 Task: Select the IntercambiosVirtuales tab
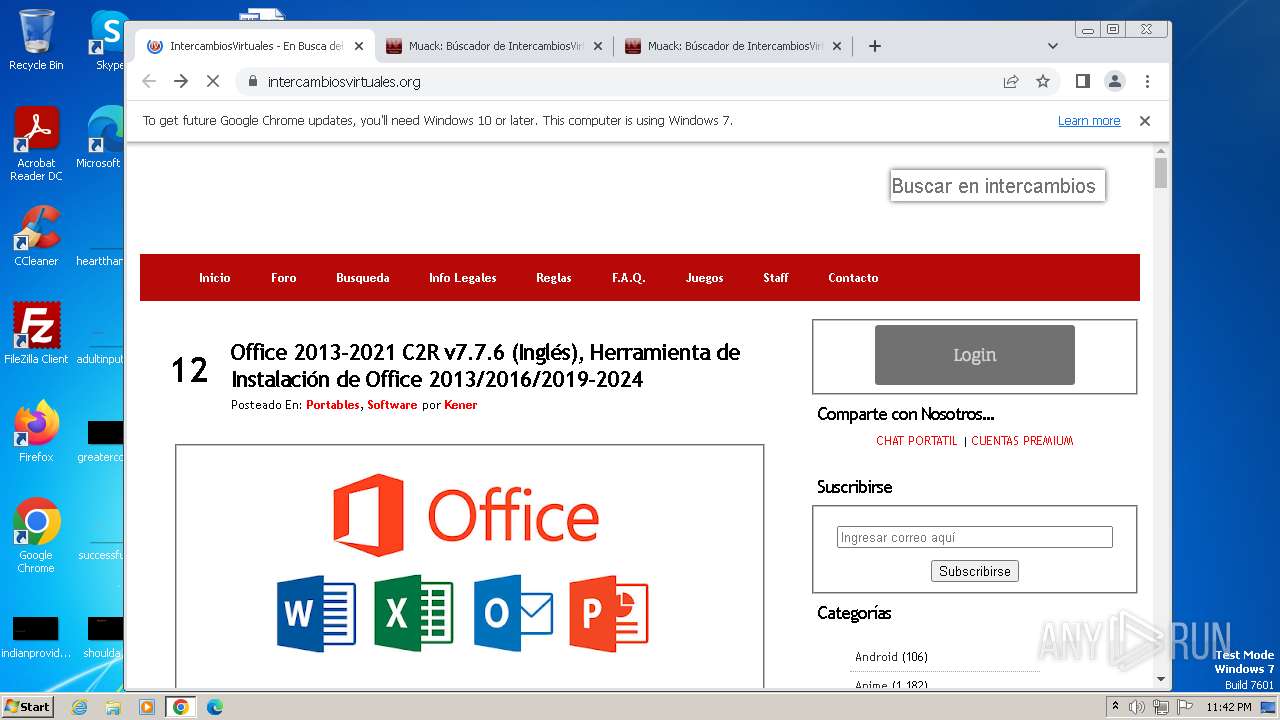(255, 46)
